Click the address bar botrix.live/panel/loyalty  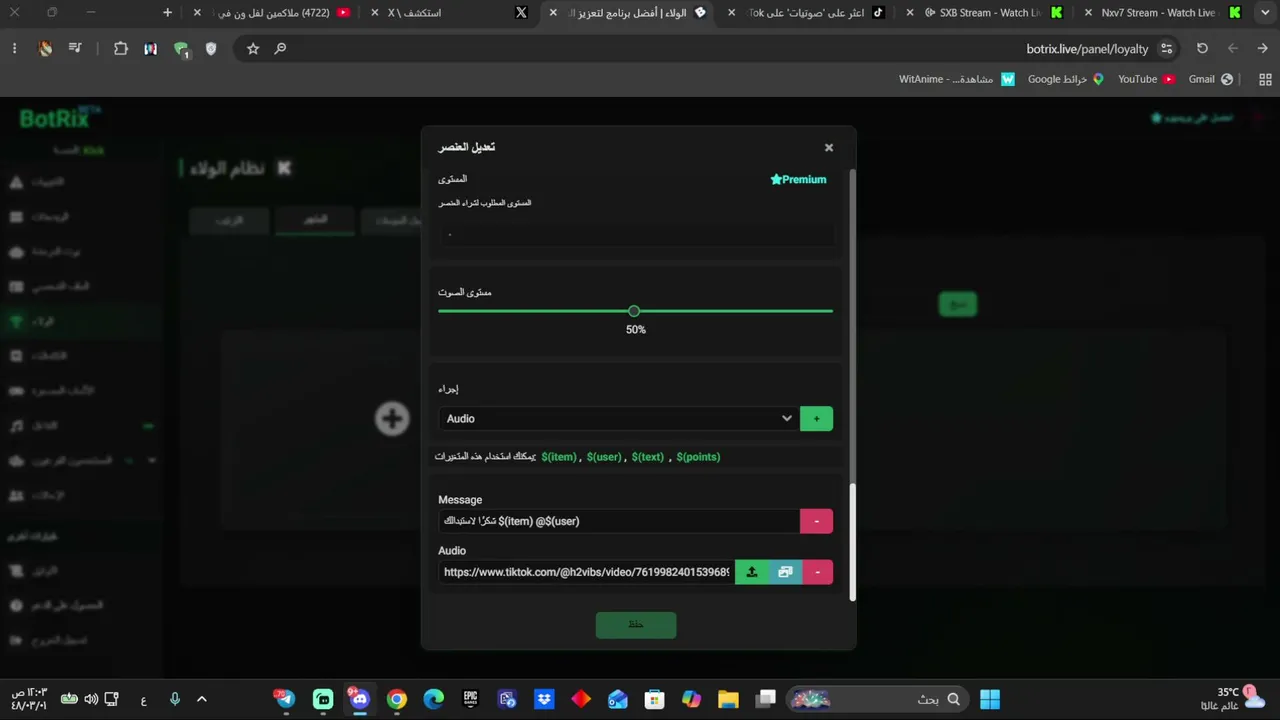1087,49
